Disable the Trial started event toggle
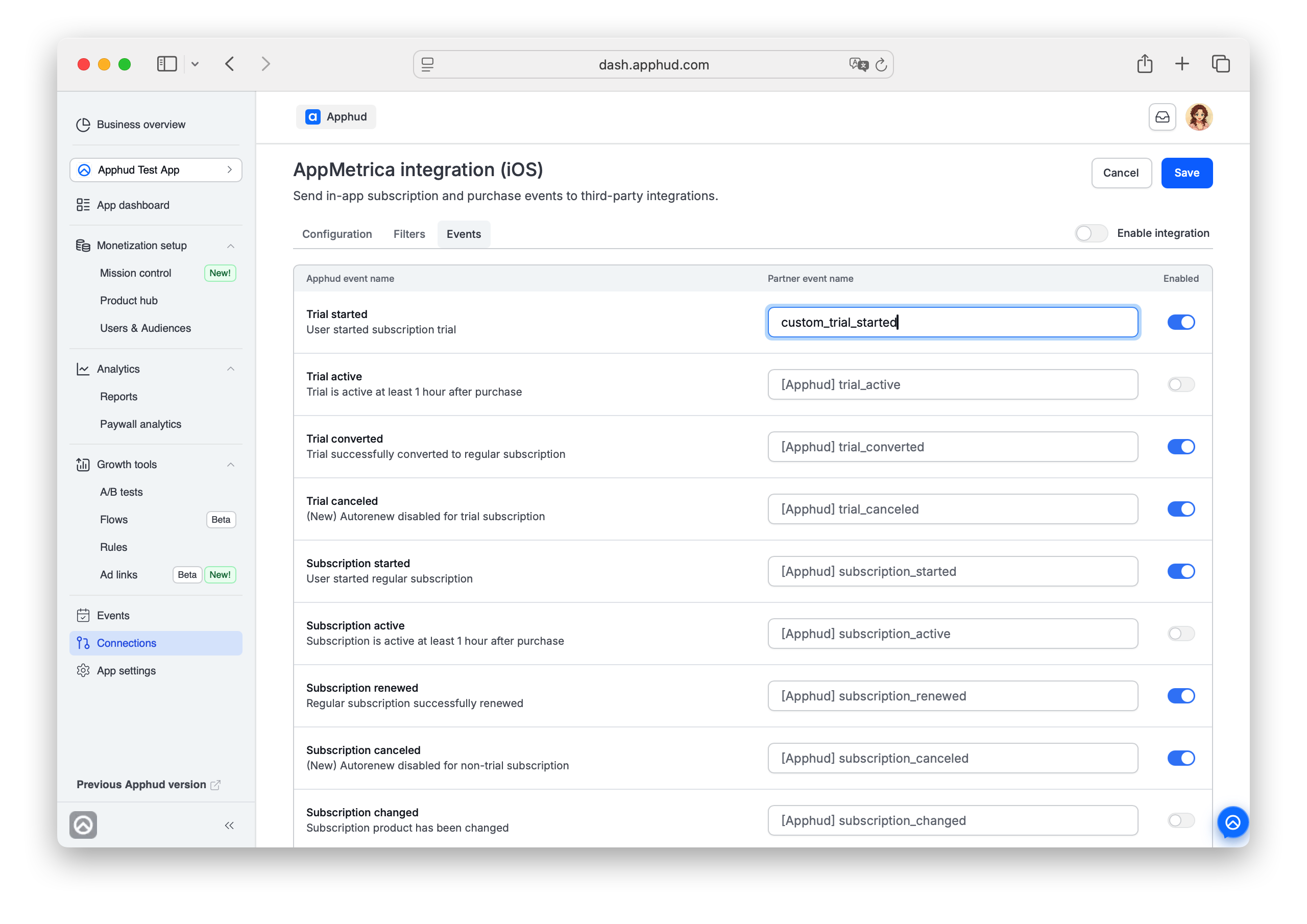 (1181, 322)
